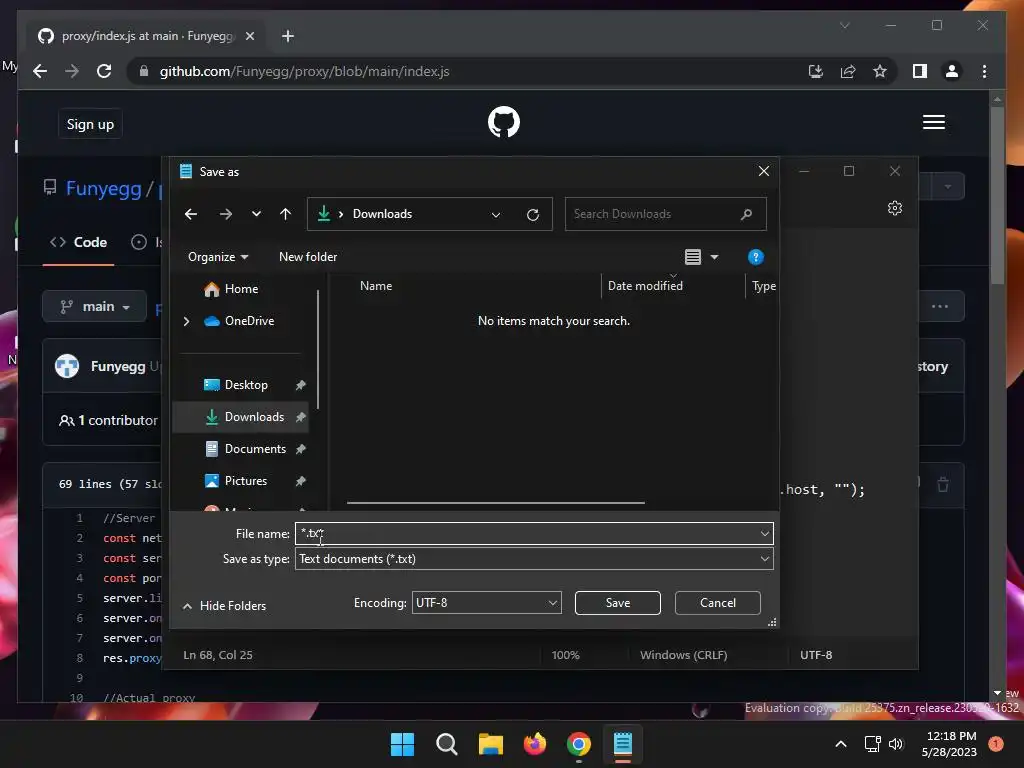
Task: Open the view options dropdown arrow
Action: [x=714, y=257]
